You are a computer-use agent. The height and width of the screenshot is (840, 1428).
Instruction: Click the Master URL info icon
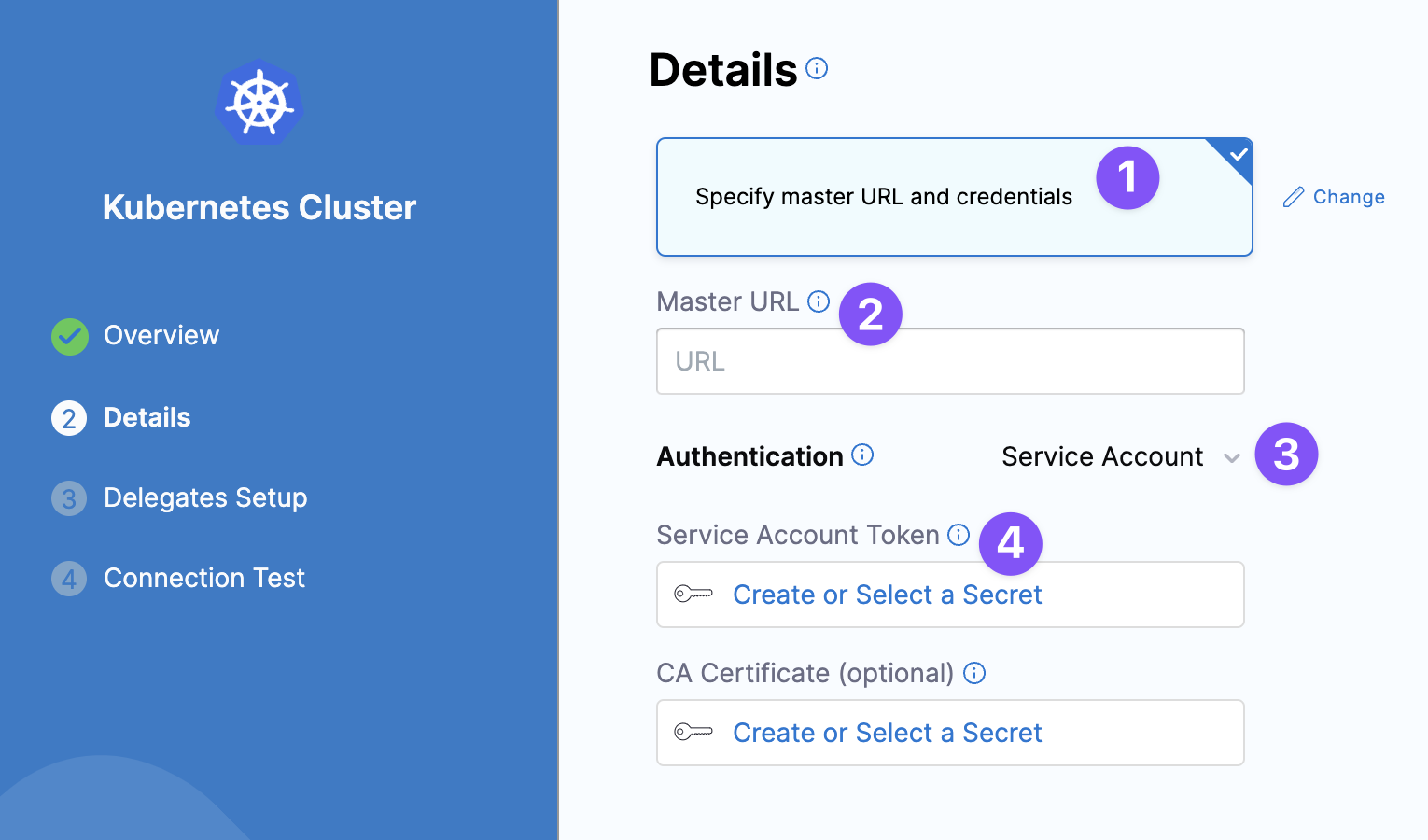coord(819,301)
